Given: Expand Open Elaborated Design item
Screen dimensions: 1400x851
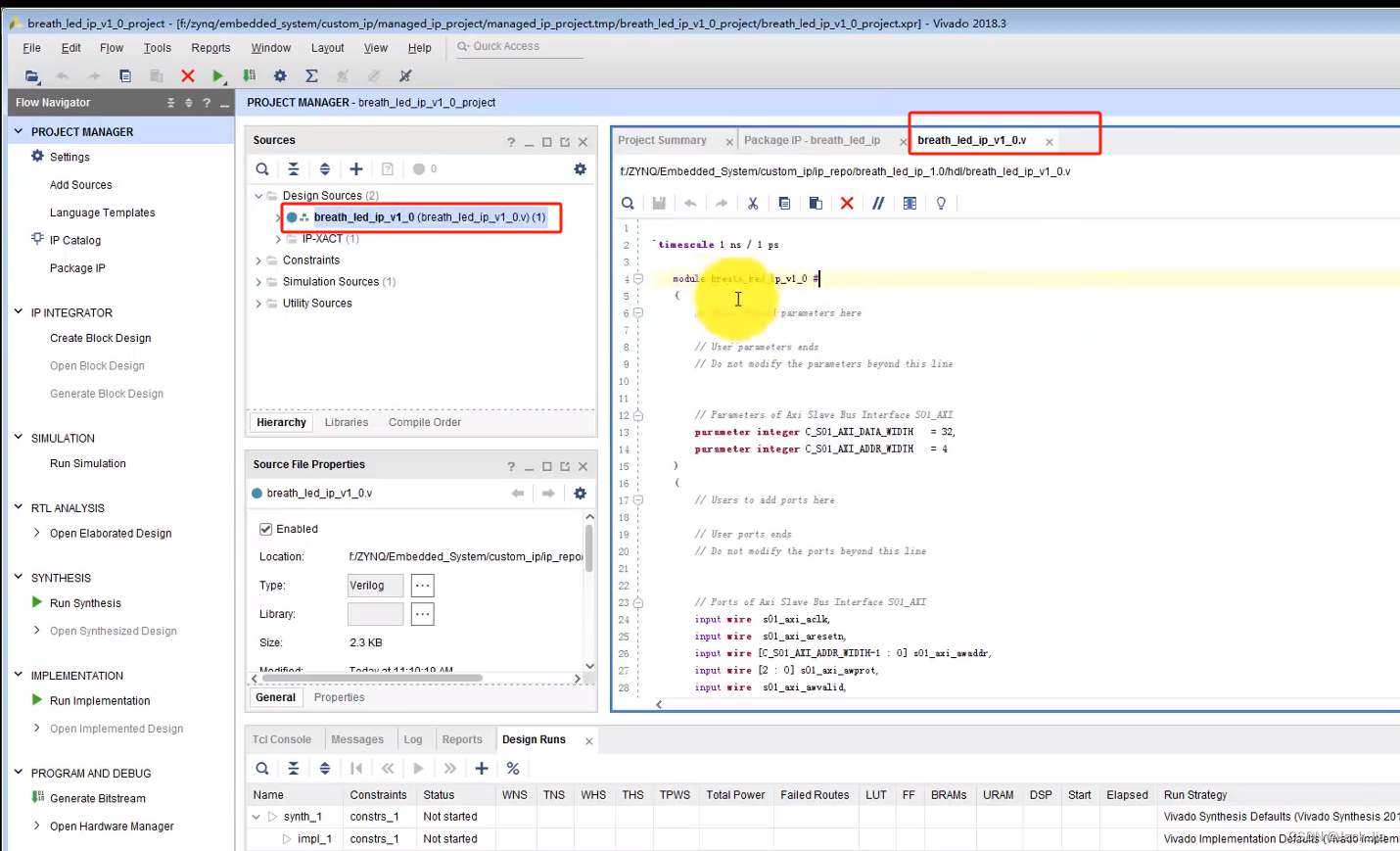Looking at the screenshot, I should click(37, 534).
